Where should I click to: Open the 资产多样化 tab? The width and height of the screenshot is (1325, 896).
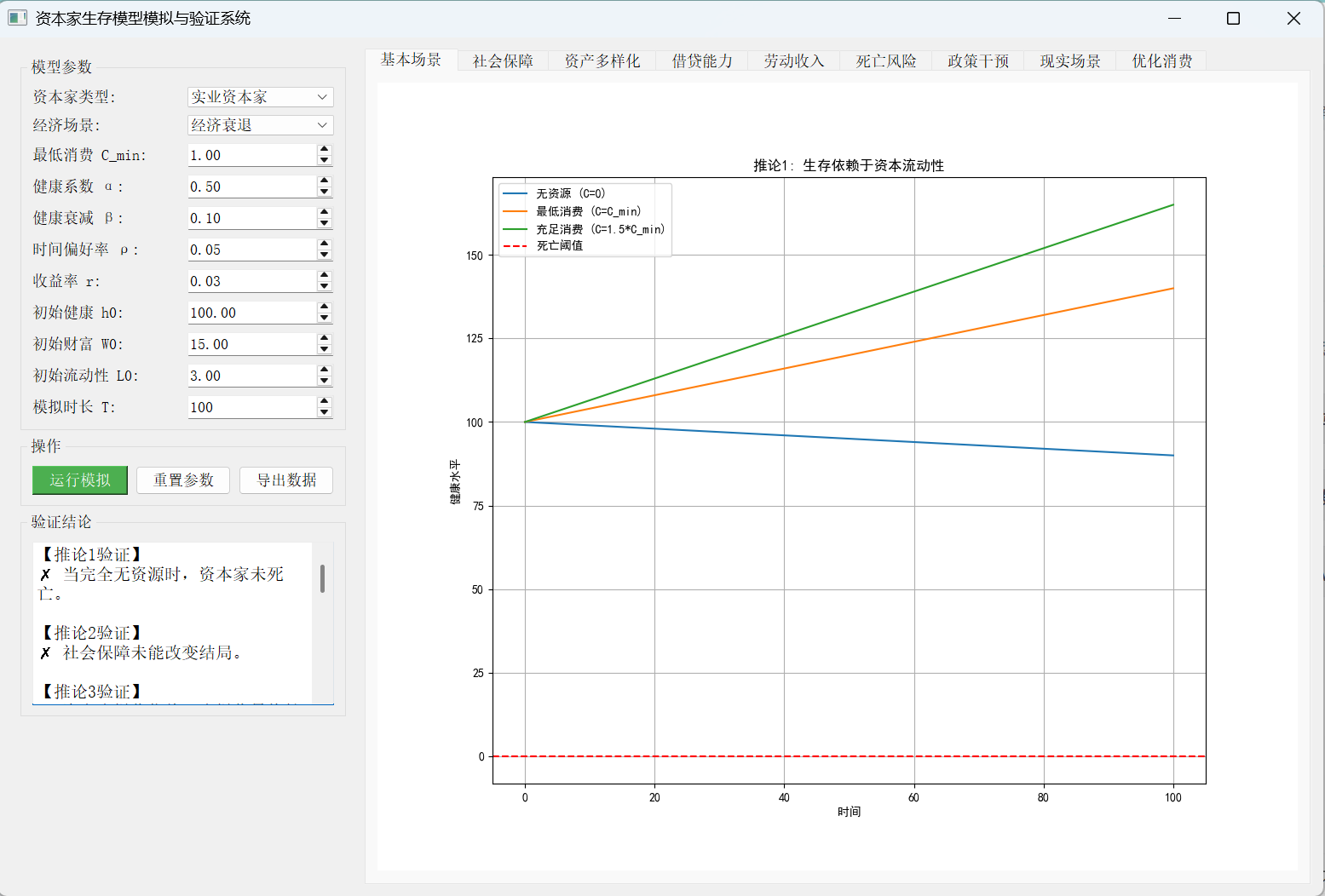[602, 61]
